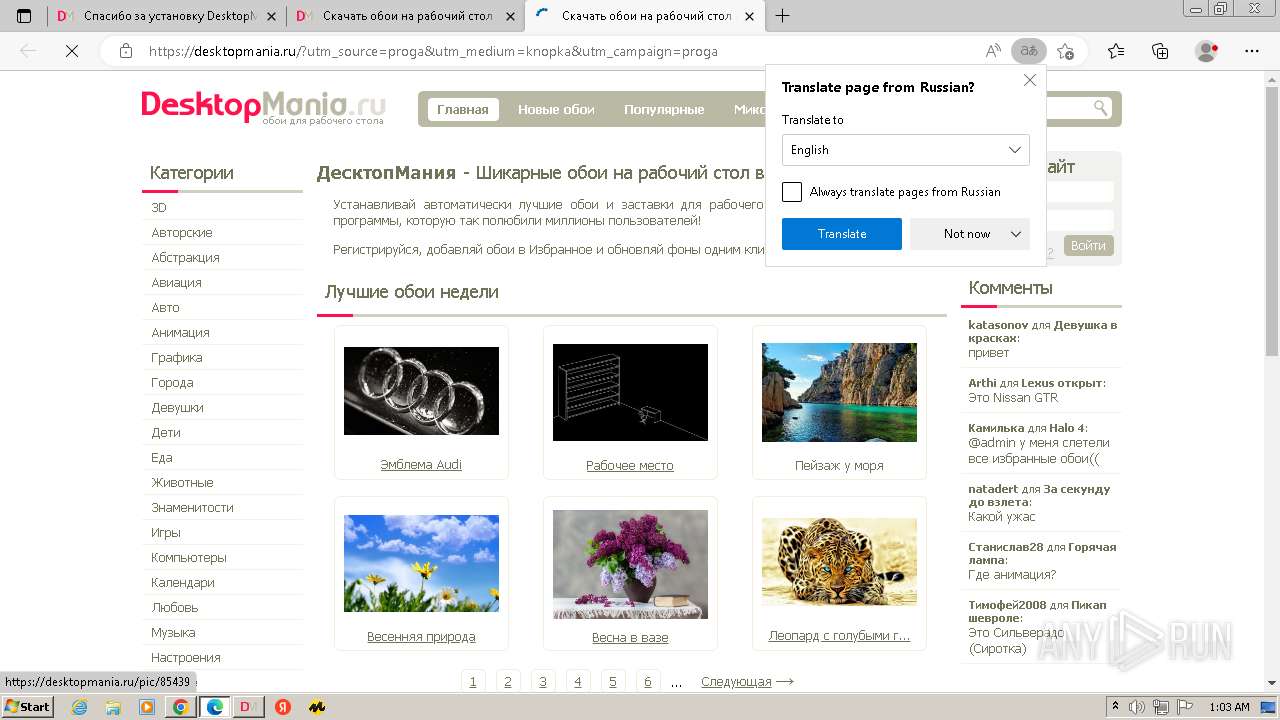Enable Always translate pages from Russian
1280x720 pixels.
(792, 192)
